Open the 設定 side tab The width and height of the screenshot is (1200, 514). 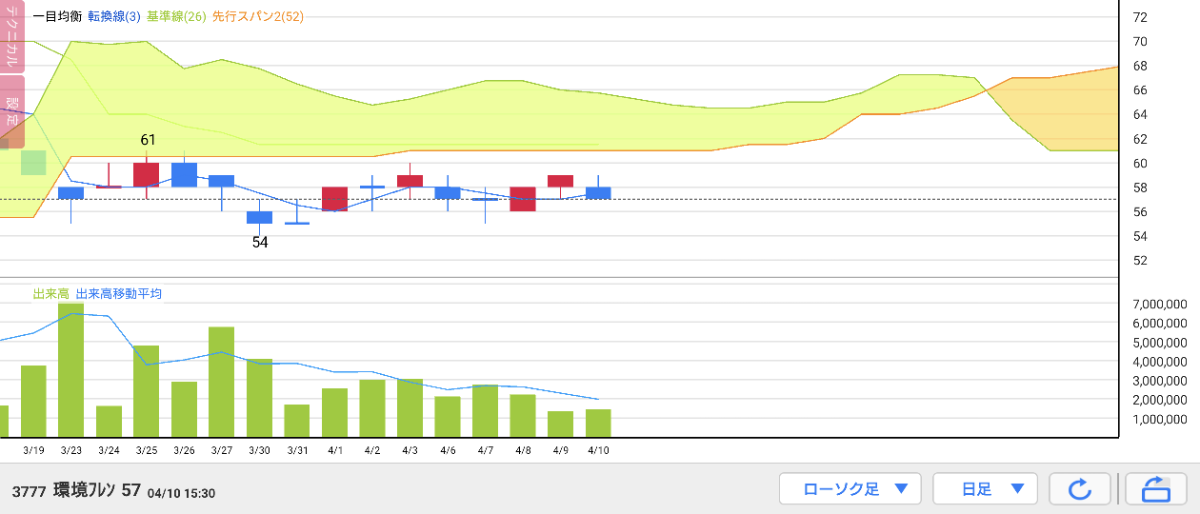pos(12,111)
